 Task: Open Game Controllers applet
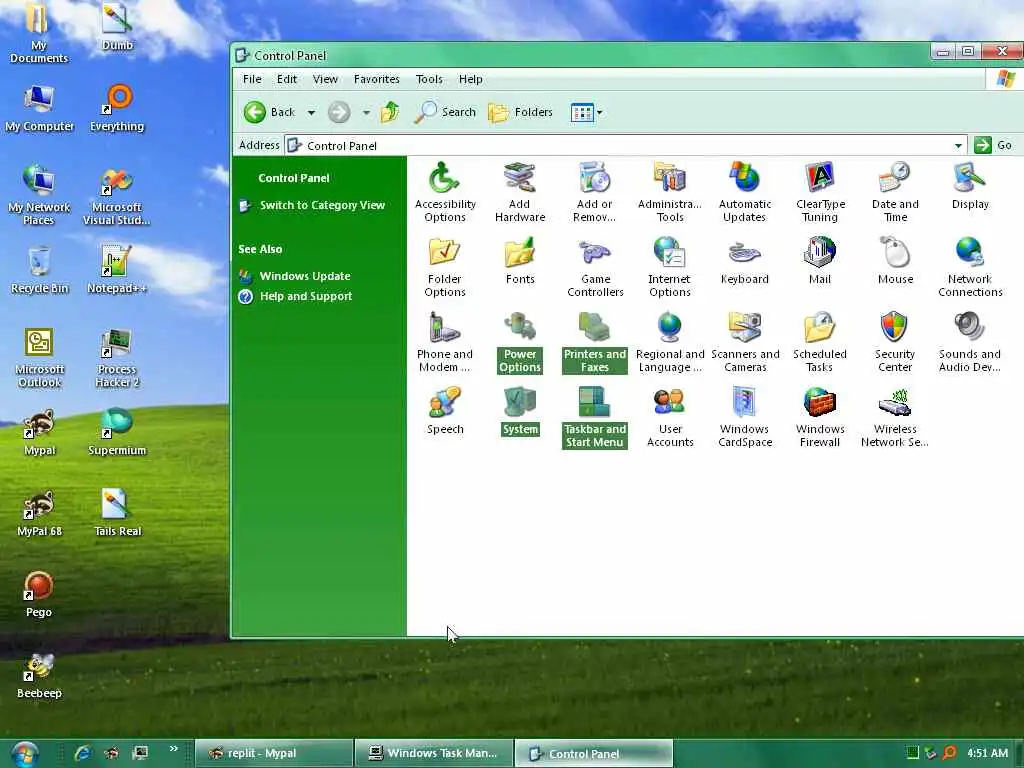[595, 267]
